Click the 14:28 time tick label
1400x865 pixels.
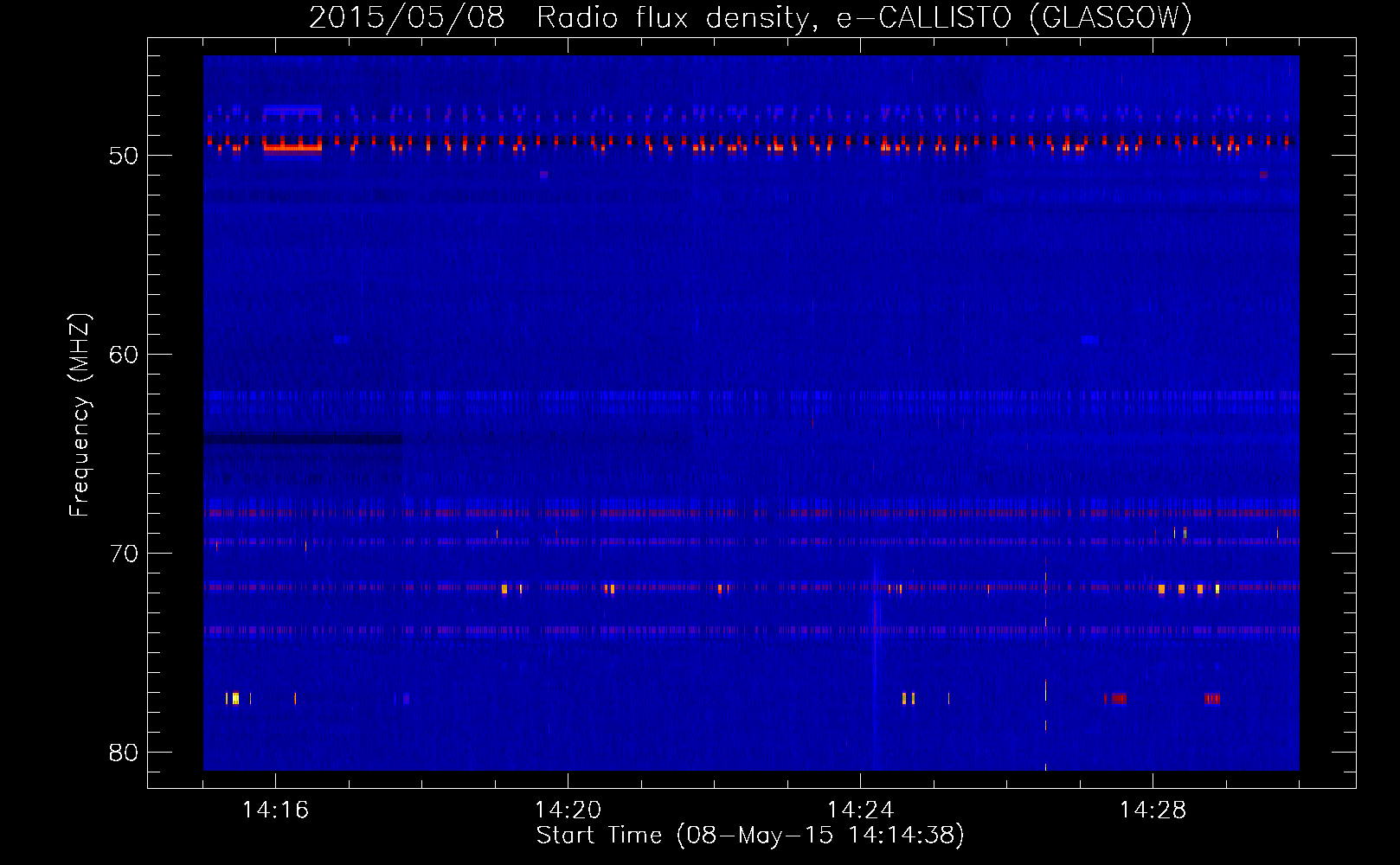pyautogui.click(x=1153, y=811)
